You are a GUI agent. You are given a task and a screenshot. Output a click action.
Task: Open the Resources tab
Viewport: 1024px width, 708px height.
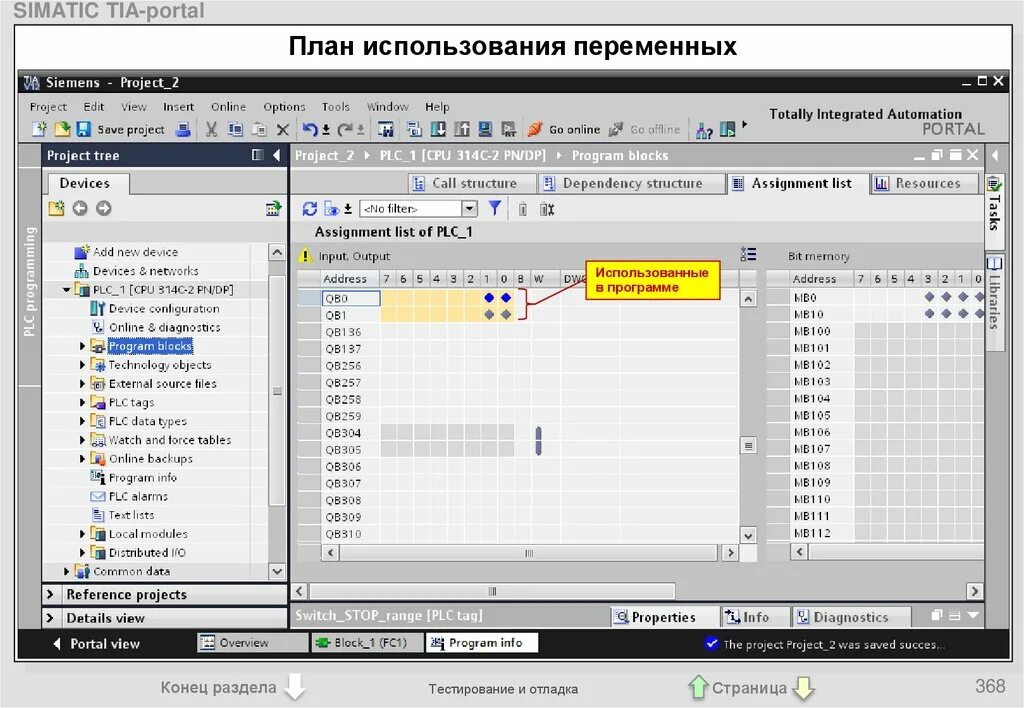[925, 184]
